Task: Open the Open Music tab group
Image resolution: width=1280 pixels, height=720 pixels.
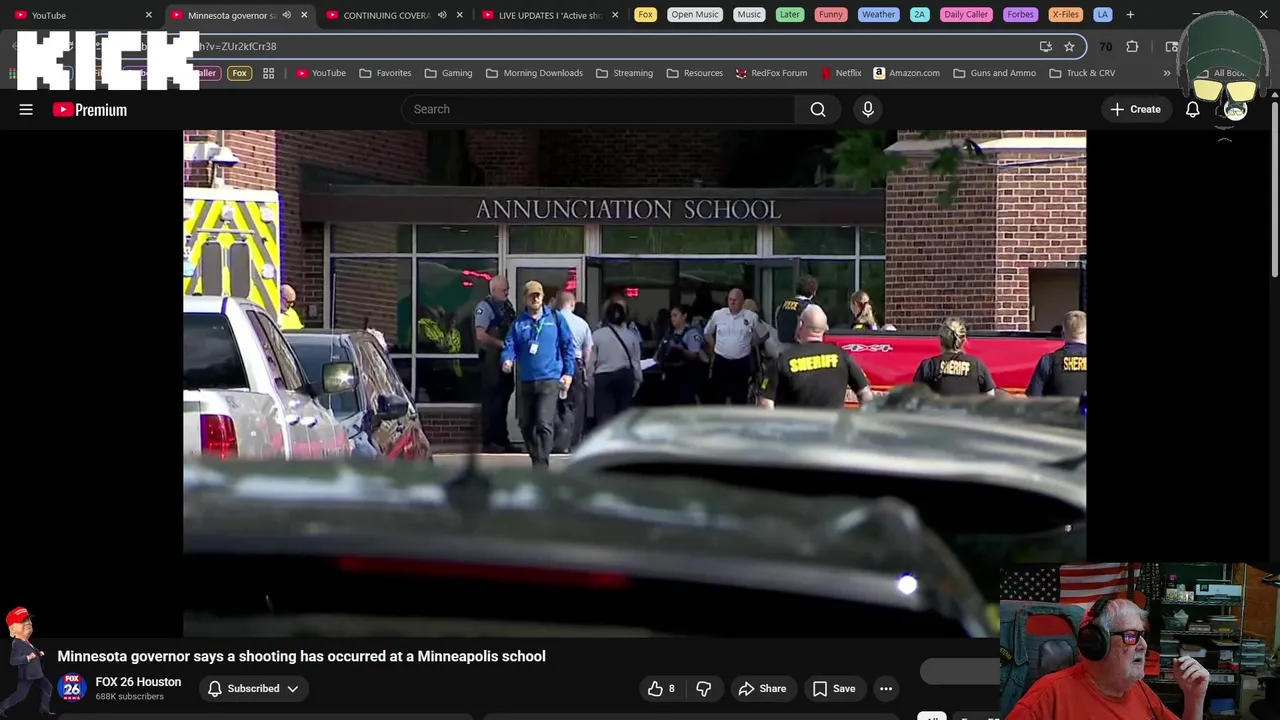Action: (695, 14)
